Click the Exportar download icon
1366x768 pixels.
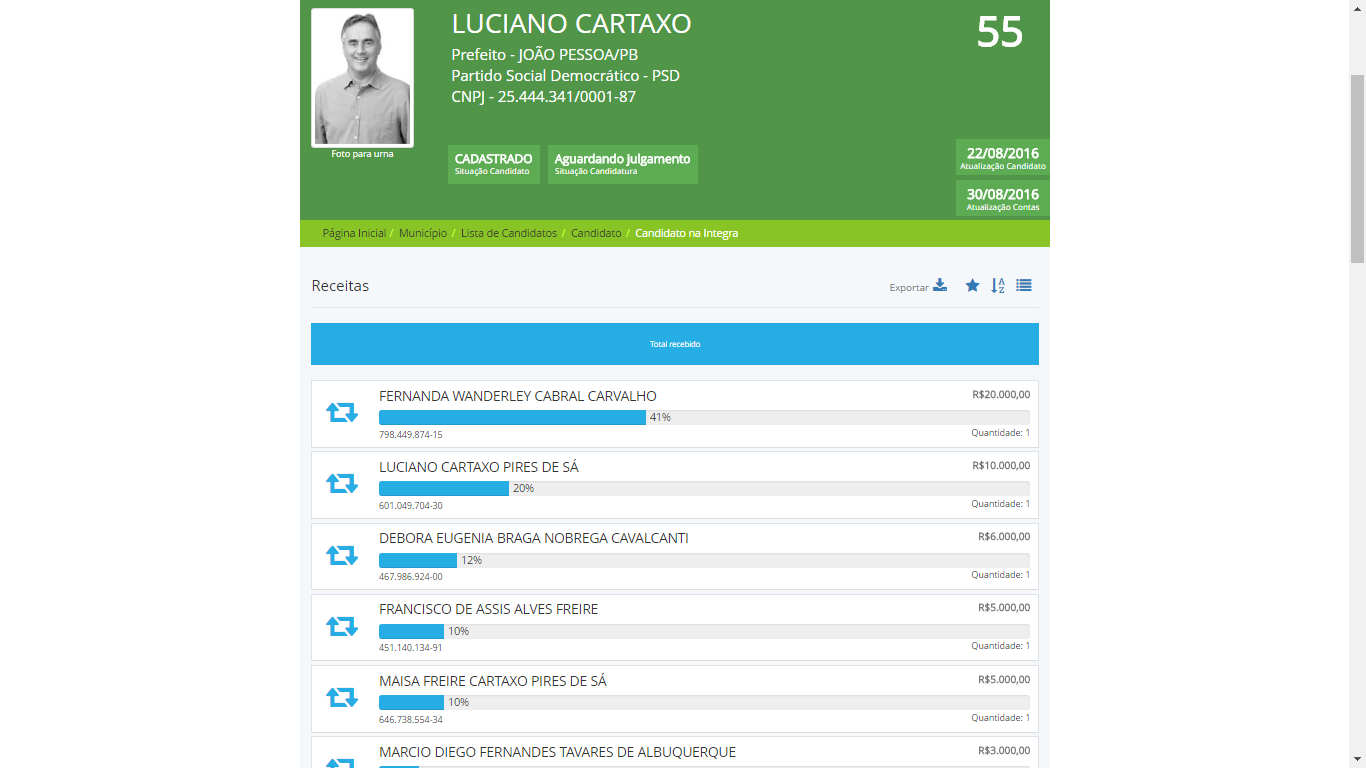click(939, 286)
